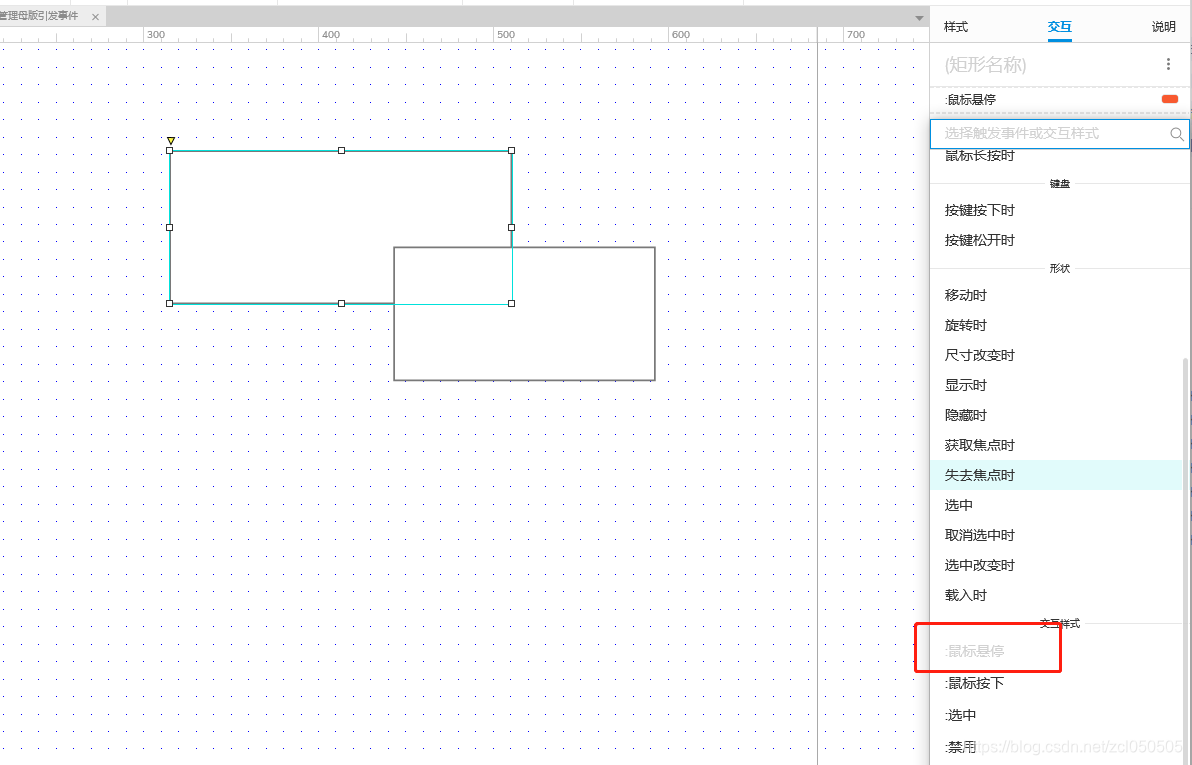Switch to the 样式 tab
The width and height of the screenshot is (1192, 765).
(x=956, y=27)
